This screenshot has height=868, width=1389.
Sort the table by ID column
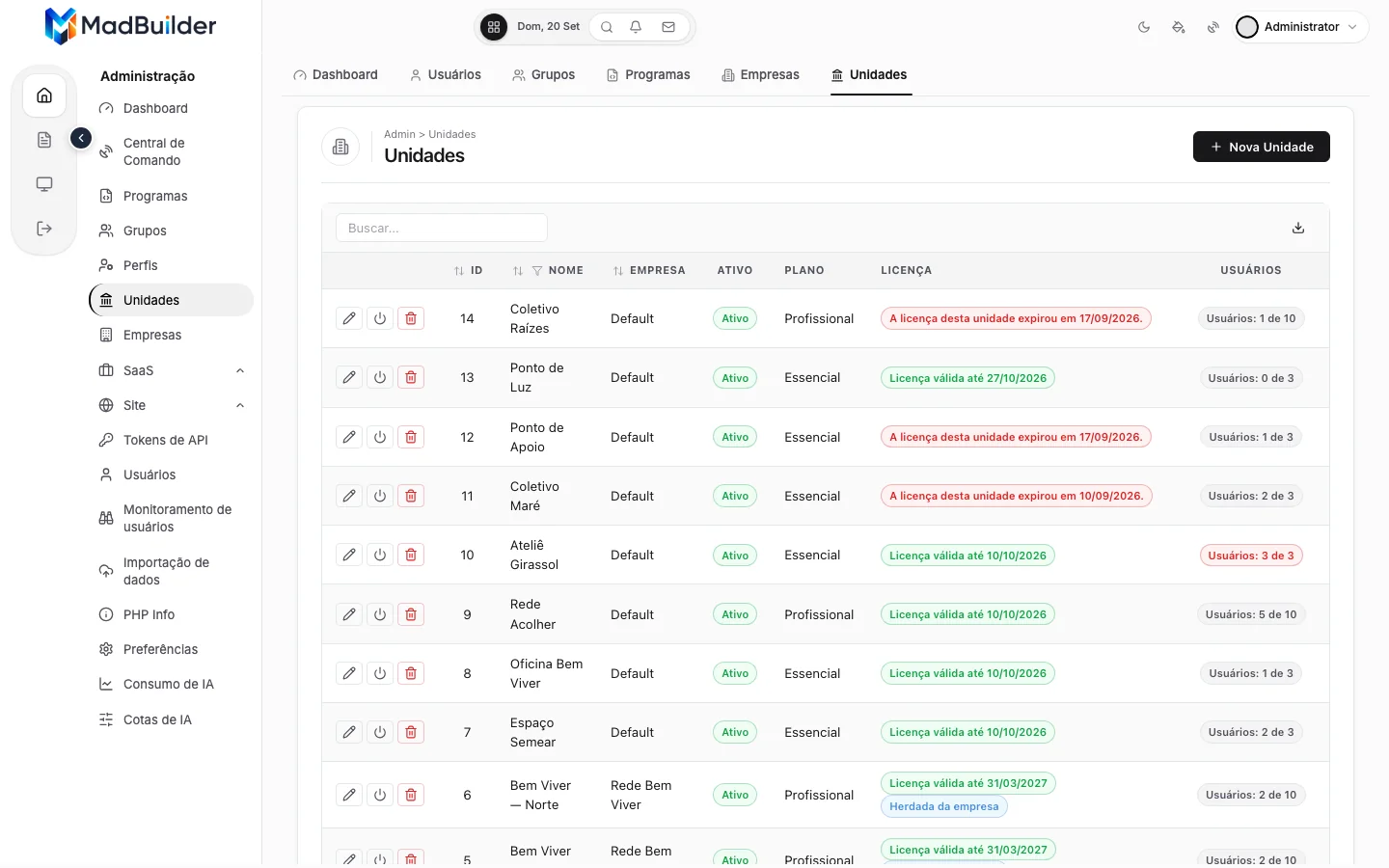tap(469, 271)
